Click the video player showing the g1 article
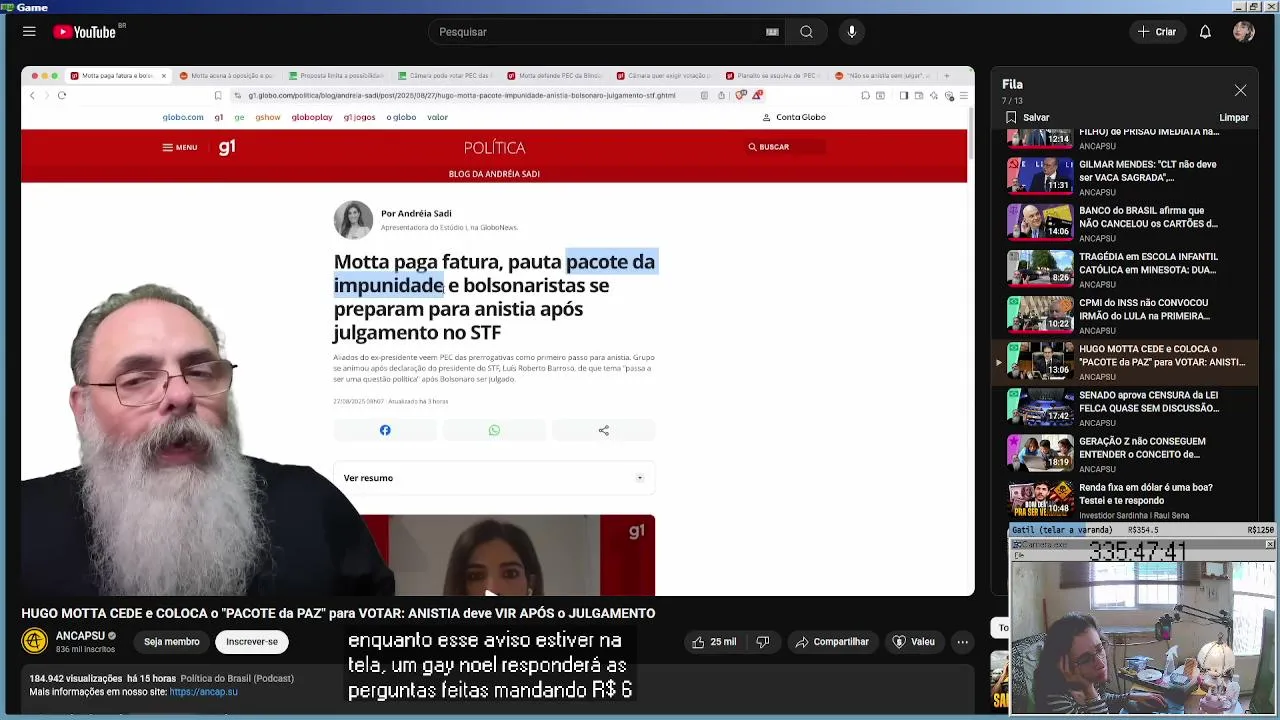1280x720 pixels. pyautogui.click(x=498, y=332)
